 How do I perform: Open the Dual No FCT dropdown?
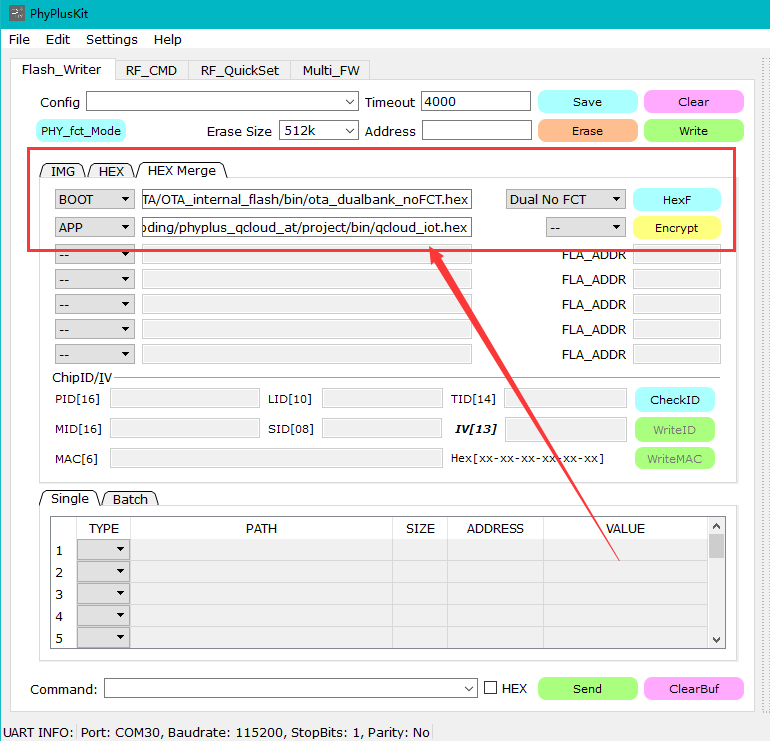click(x=566, y=199)
